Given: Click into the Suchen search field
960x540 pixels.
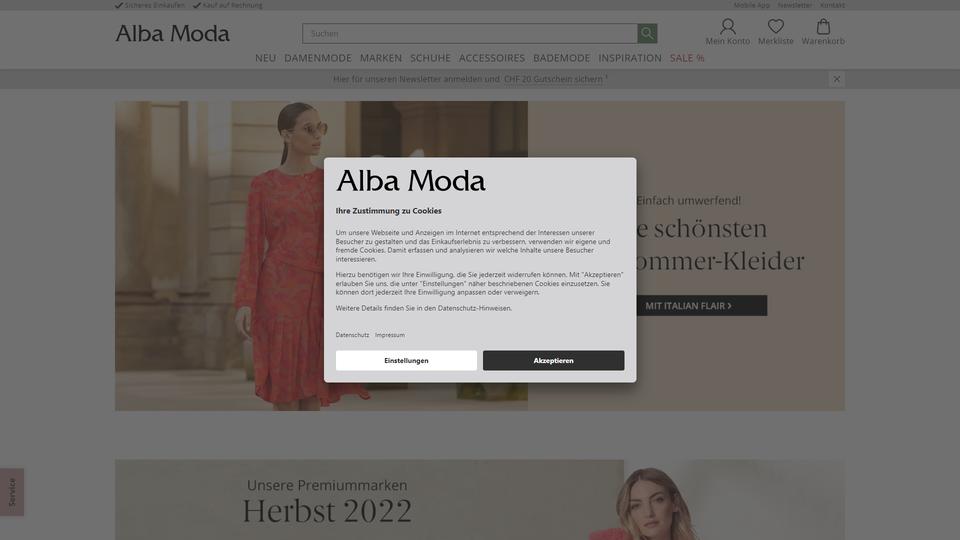Looking at the screenshot, I should (470, 33).
